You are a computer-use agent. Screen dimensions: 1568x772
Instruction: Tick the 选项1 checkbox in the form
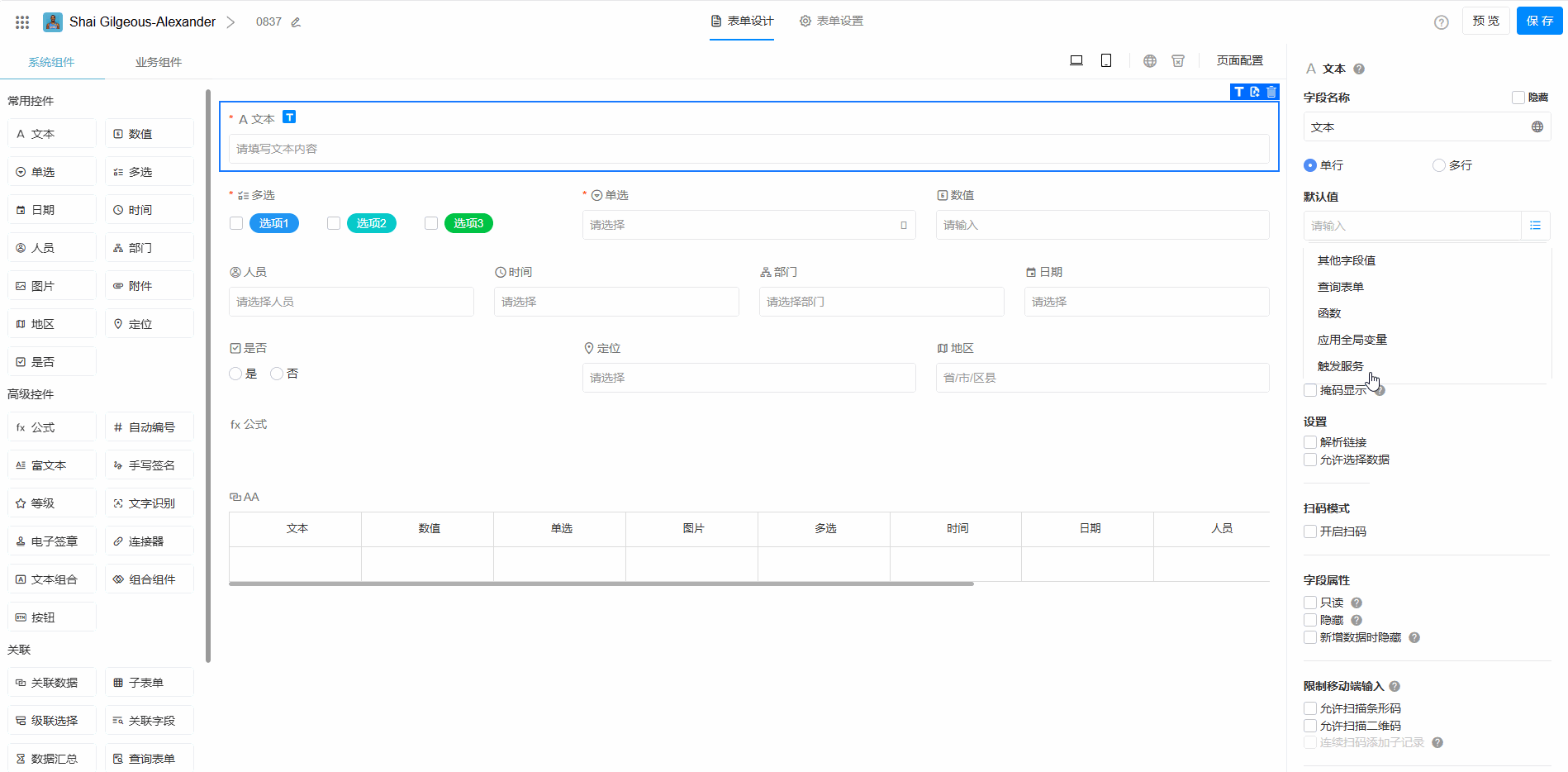tap(236, 223)
